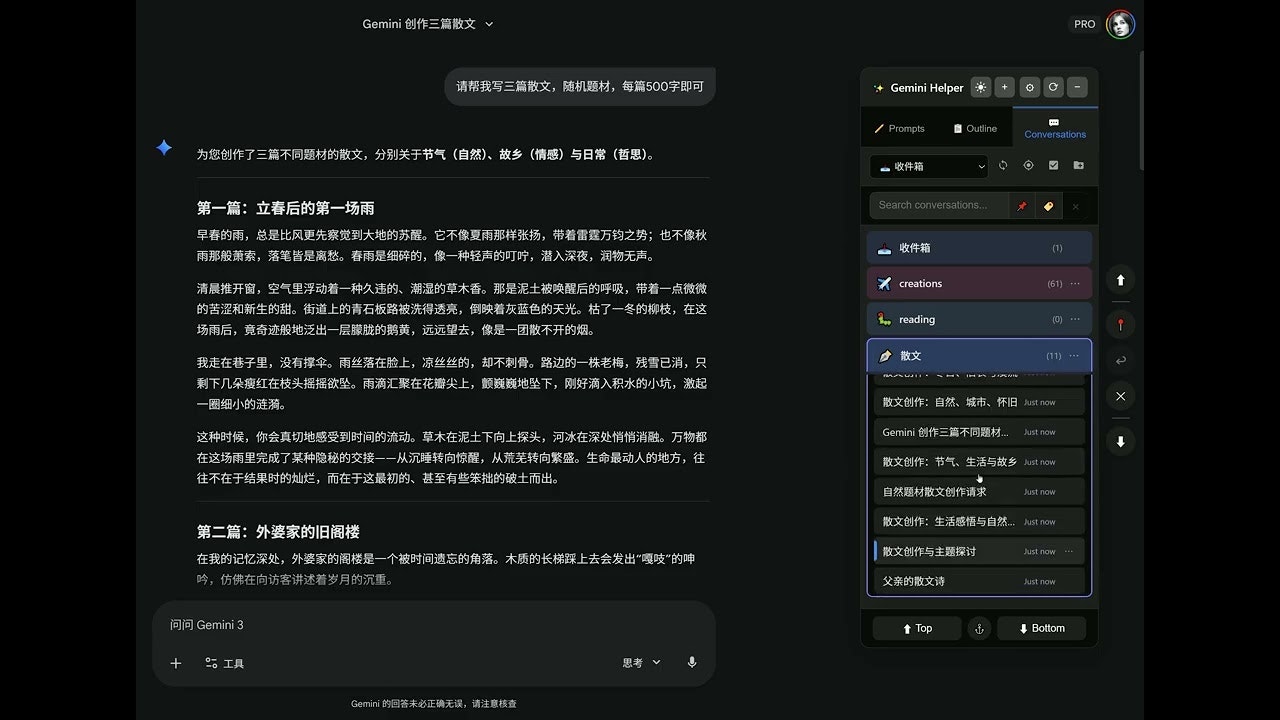Image resolution: width=1280 pixels, height=720 pixels.
Task: Clear the conversation search with X
Action: [x=1075, y=206]
